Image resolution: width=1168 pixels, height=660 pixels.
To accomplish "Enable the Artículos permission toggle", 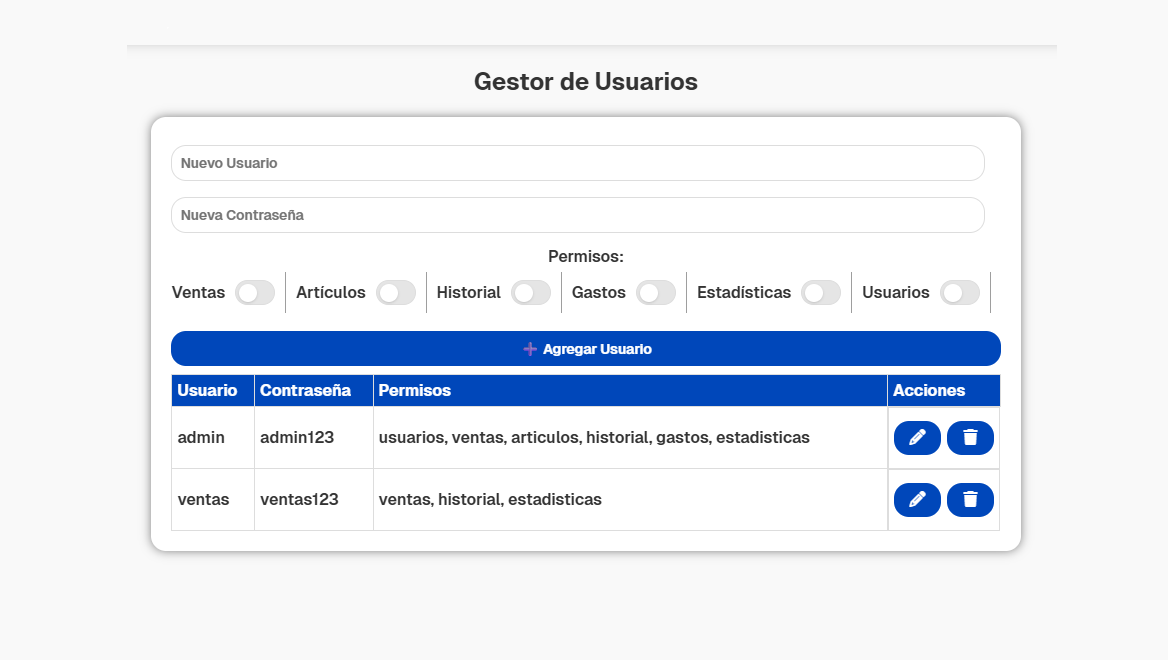I will pos(396,292).
